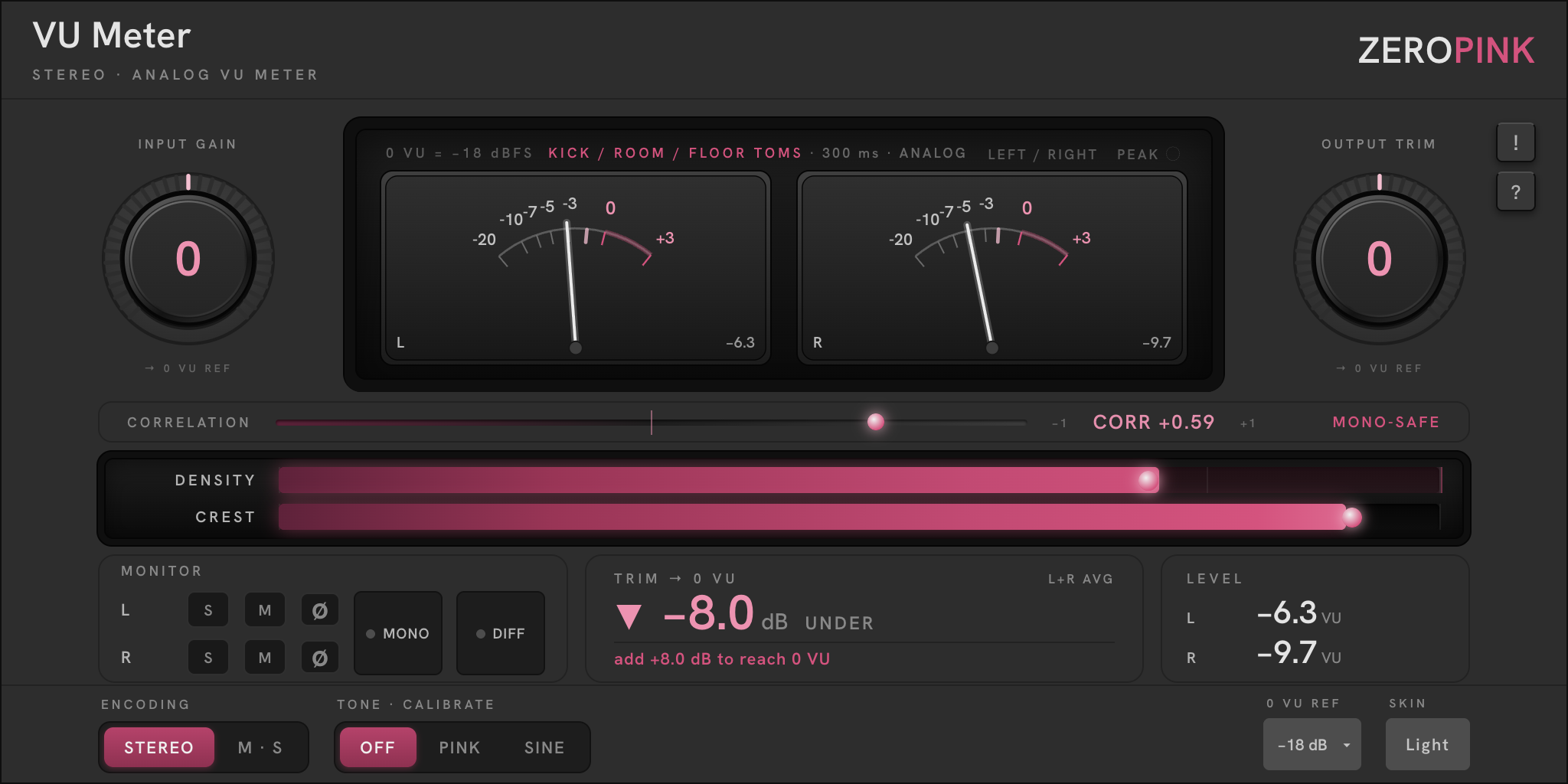Toggle the PEAK indicator light

coord(1172,154)
